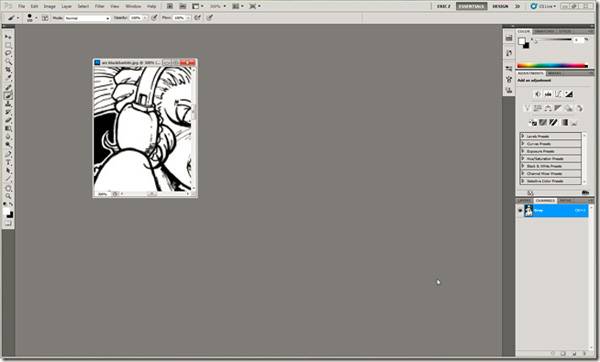
Task: Toggle the Gray channel visibility eye
Action: click(520, 210)
